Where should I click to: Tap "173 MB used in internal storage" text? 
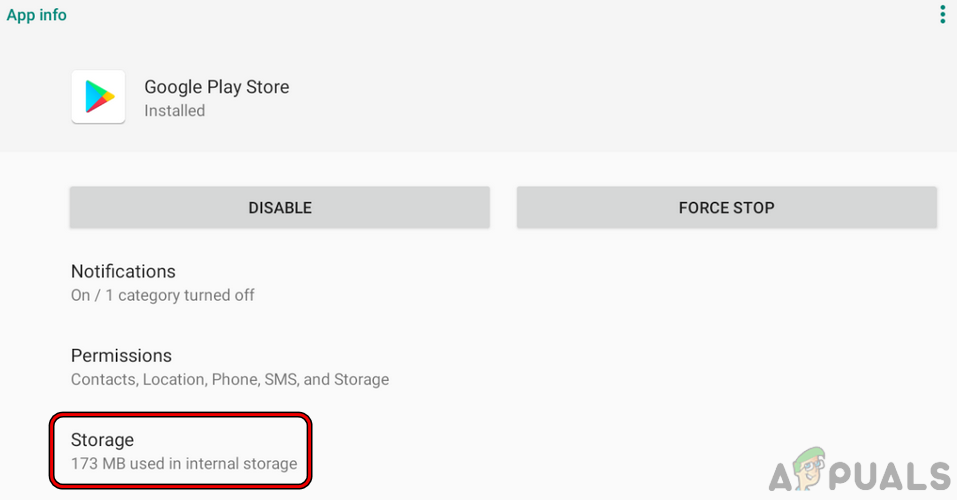(x=184, y=464)
